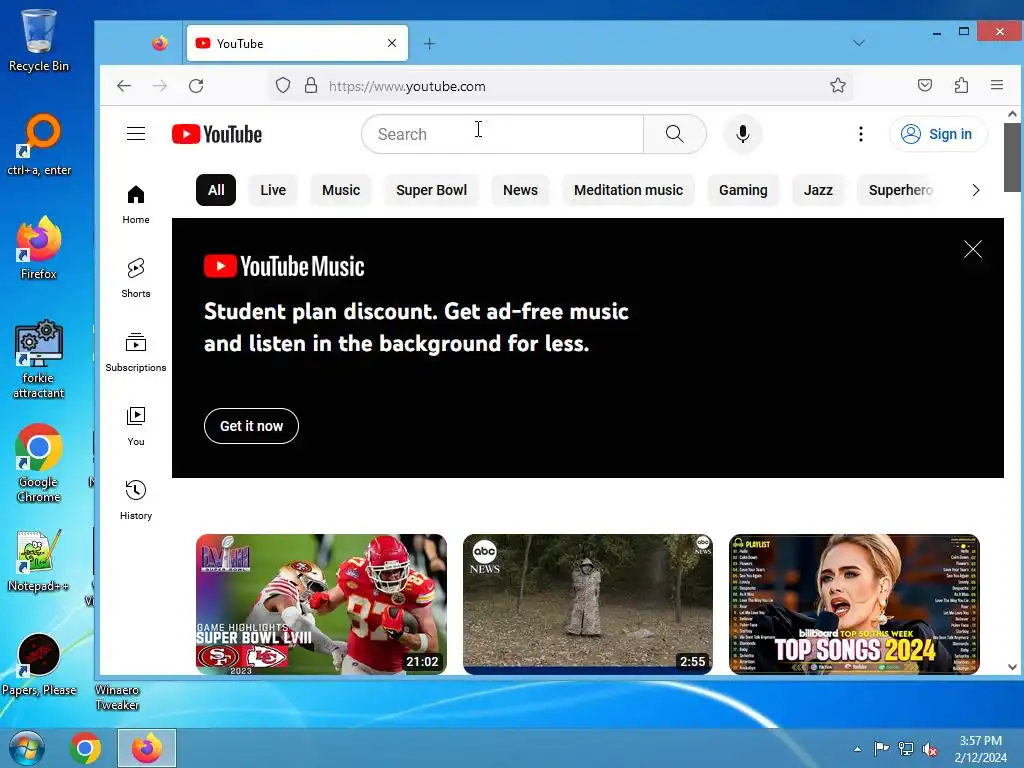Open Firefox extensions puzzle icon

click(x=961, y=85)
